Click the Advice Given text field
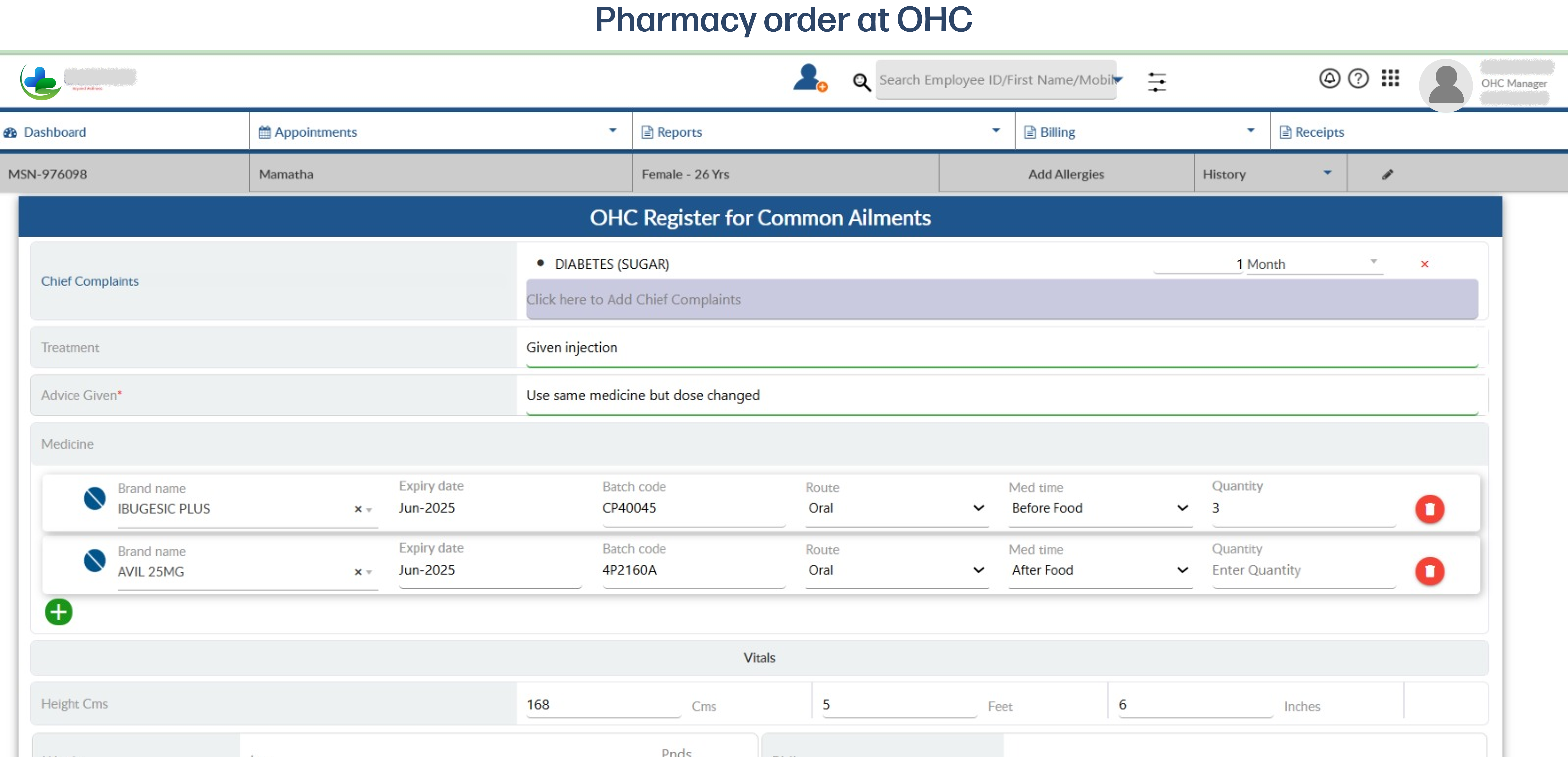 (1002, 396)
